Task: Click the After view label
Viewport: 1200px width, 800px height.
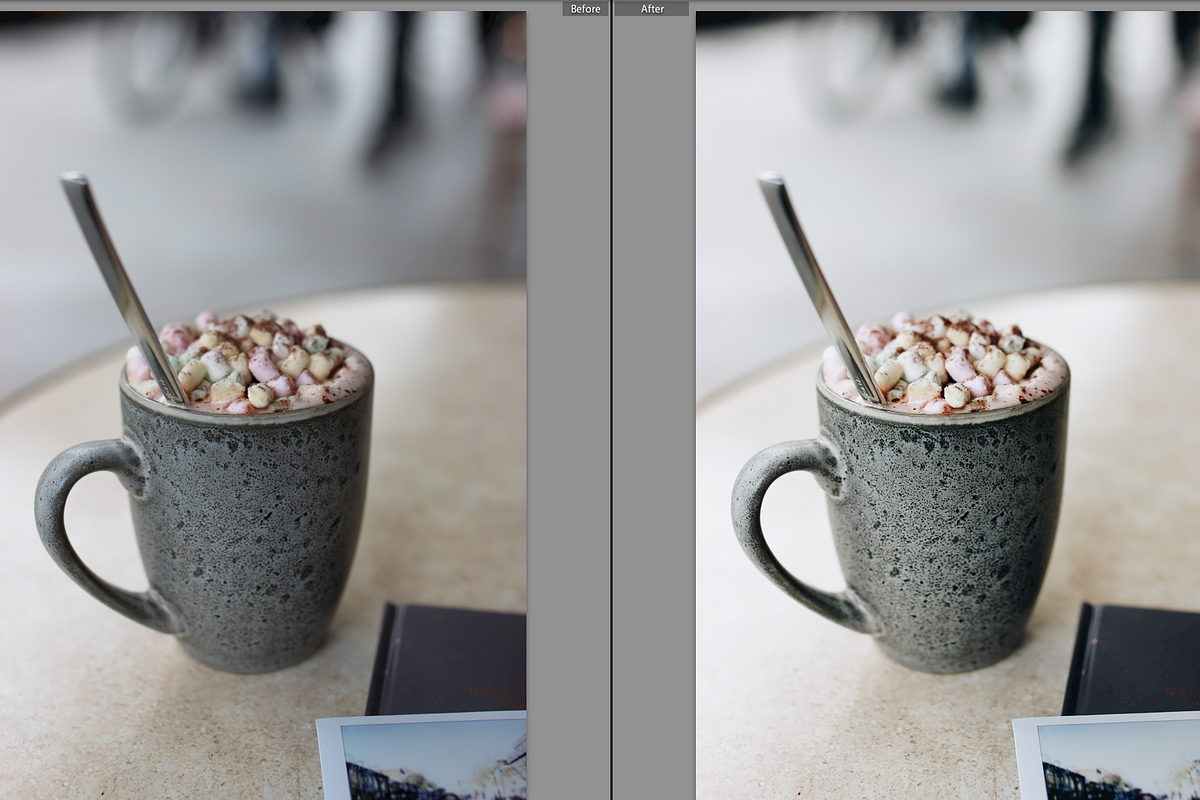Action: pos(652,8)
